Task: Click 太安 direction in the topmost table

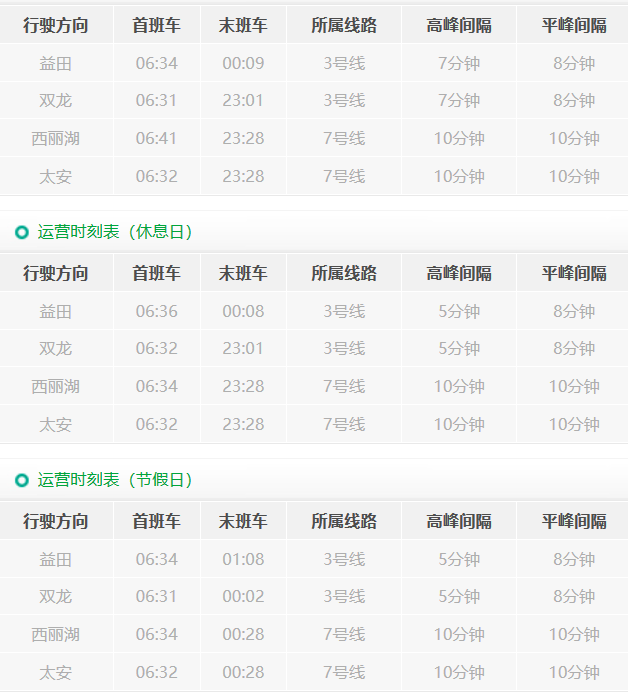Action: pyautogui.click(x=56, y=177)
